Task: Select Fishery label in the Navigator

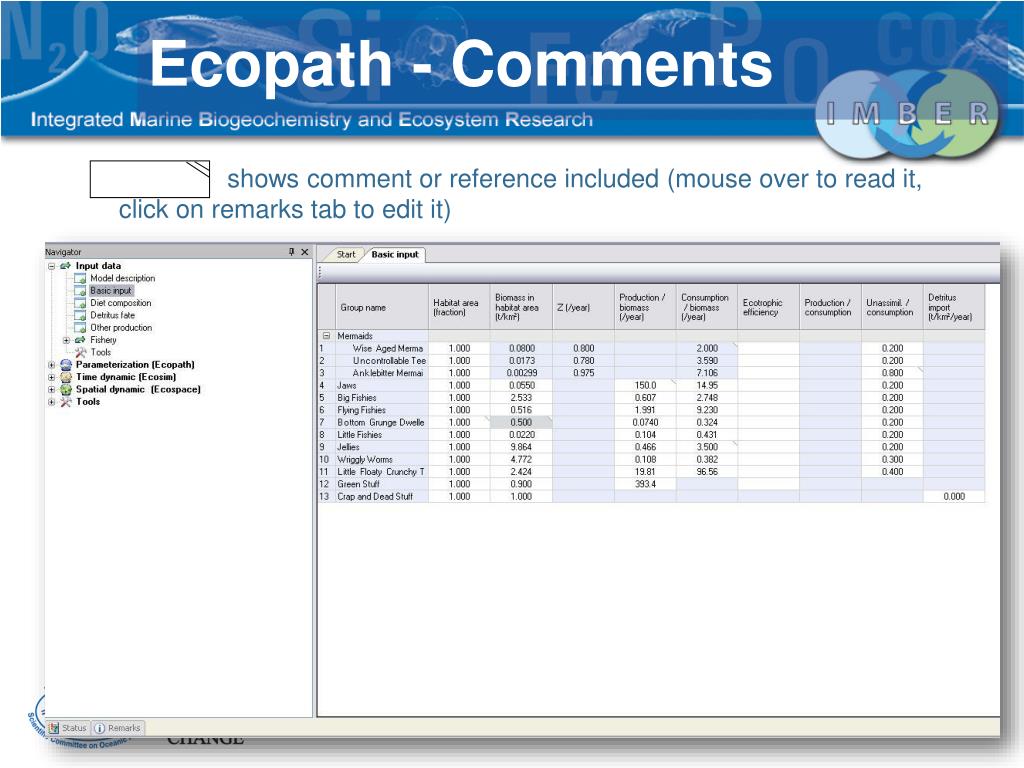Action: (103, 340)
